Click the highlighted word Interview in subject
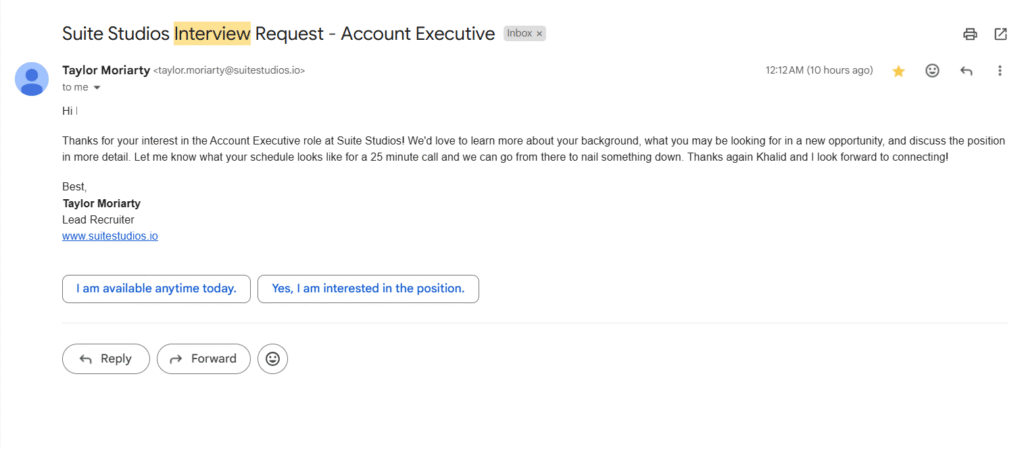The height and width of the screenshot is (449, 1024). point(212,33)
